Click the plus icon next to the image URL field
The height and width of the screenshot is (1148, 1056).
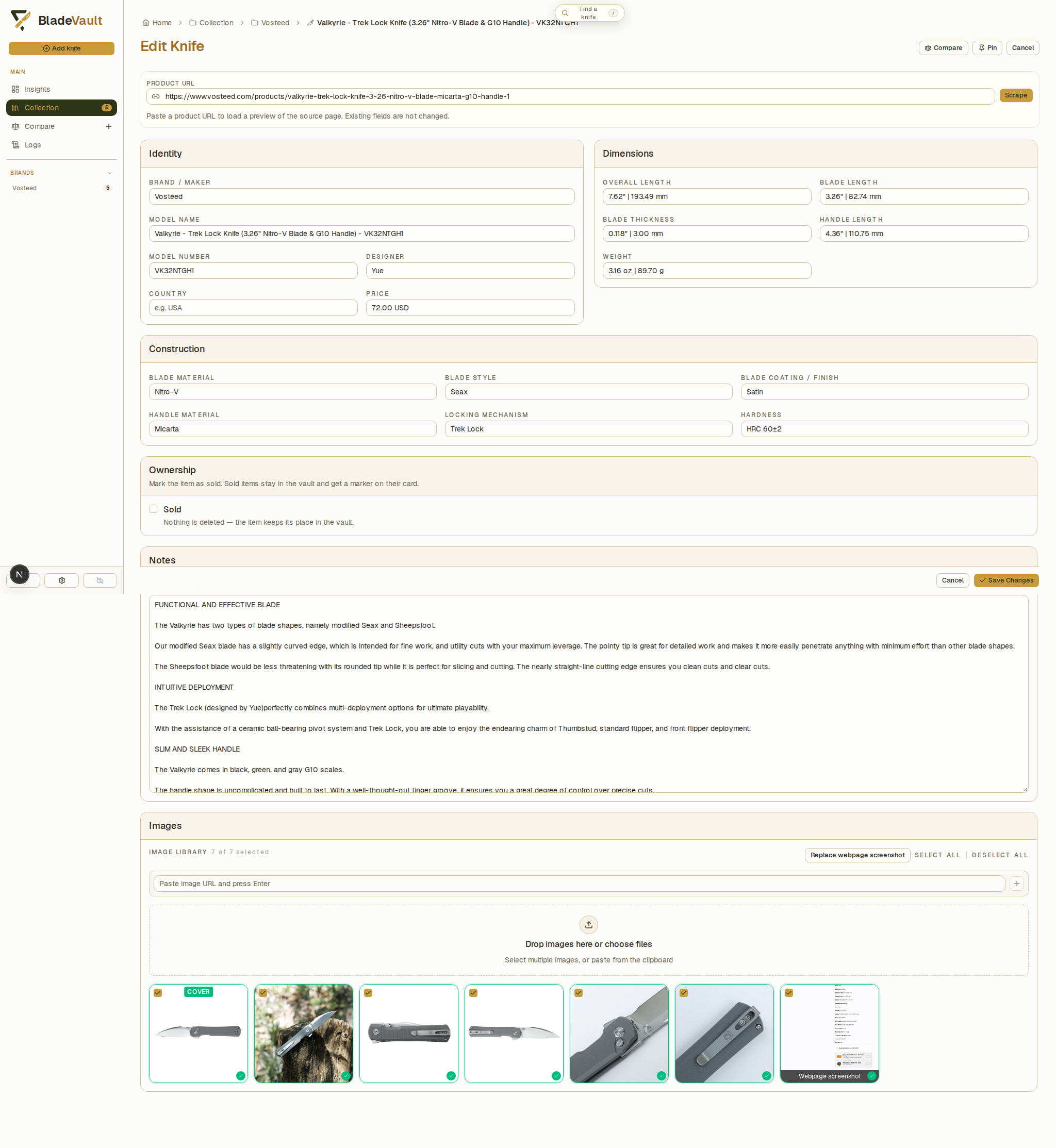tap(1016, 884)
